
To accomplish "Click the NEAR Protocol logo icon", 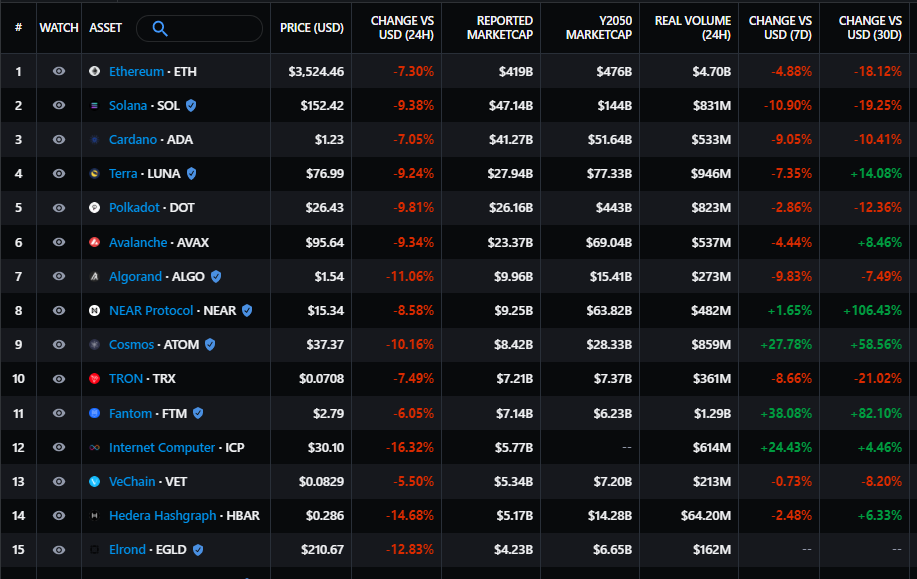I will click(x=94, y=311).
